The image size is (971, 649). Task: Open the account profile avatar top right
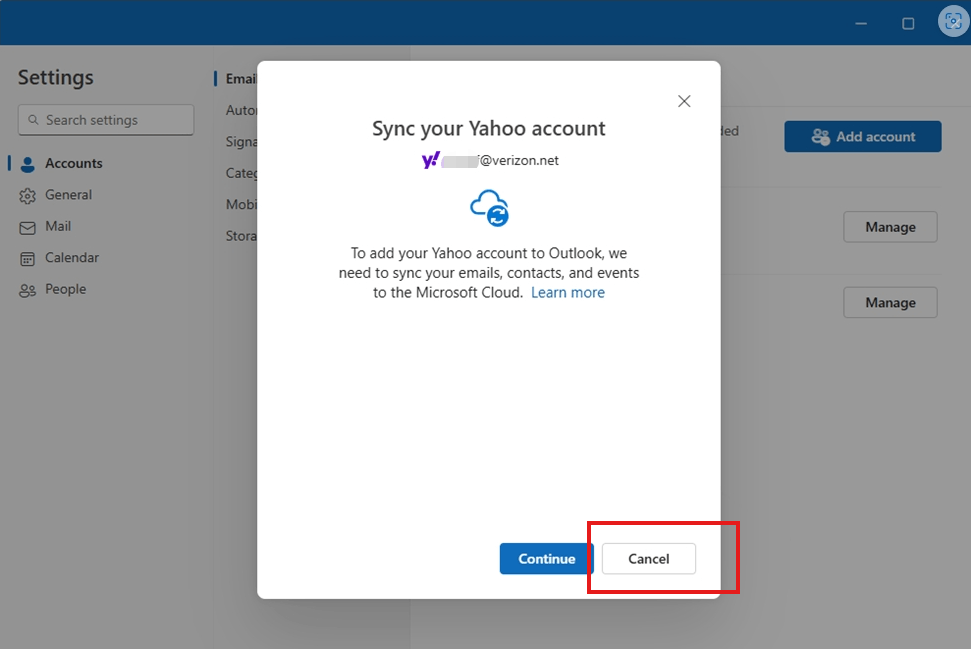(x=952, y=21)
